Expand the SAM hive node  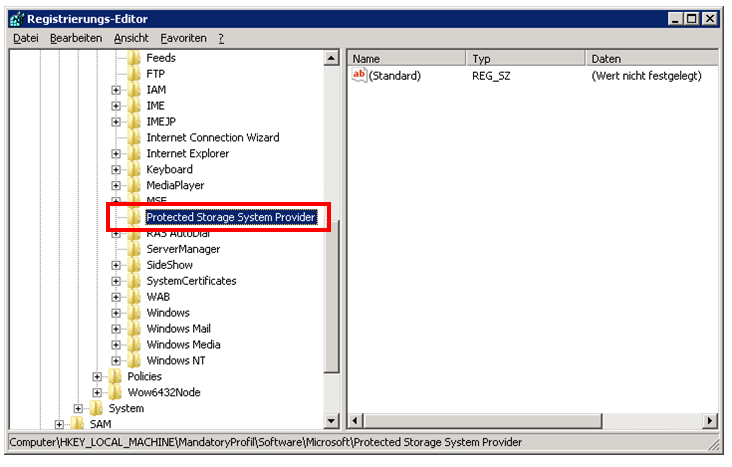(x=60, y=425)
